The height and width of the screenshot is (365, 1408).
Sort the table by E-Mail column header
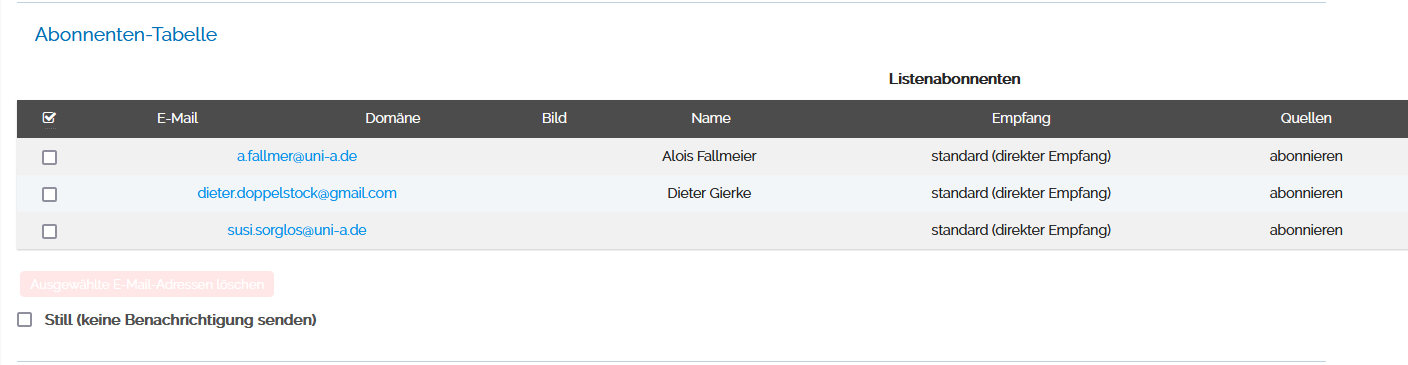pyautogui.click(x=178, y=118)
